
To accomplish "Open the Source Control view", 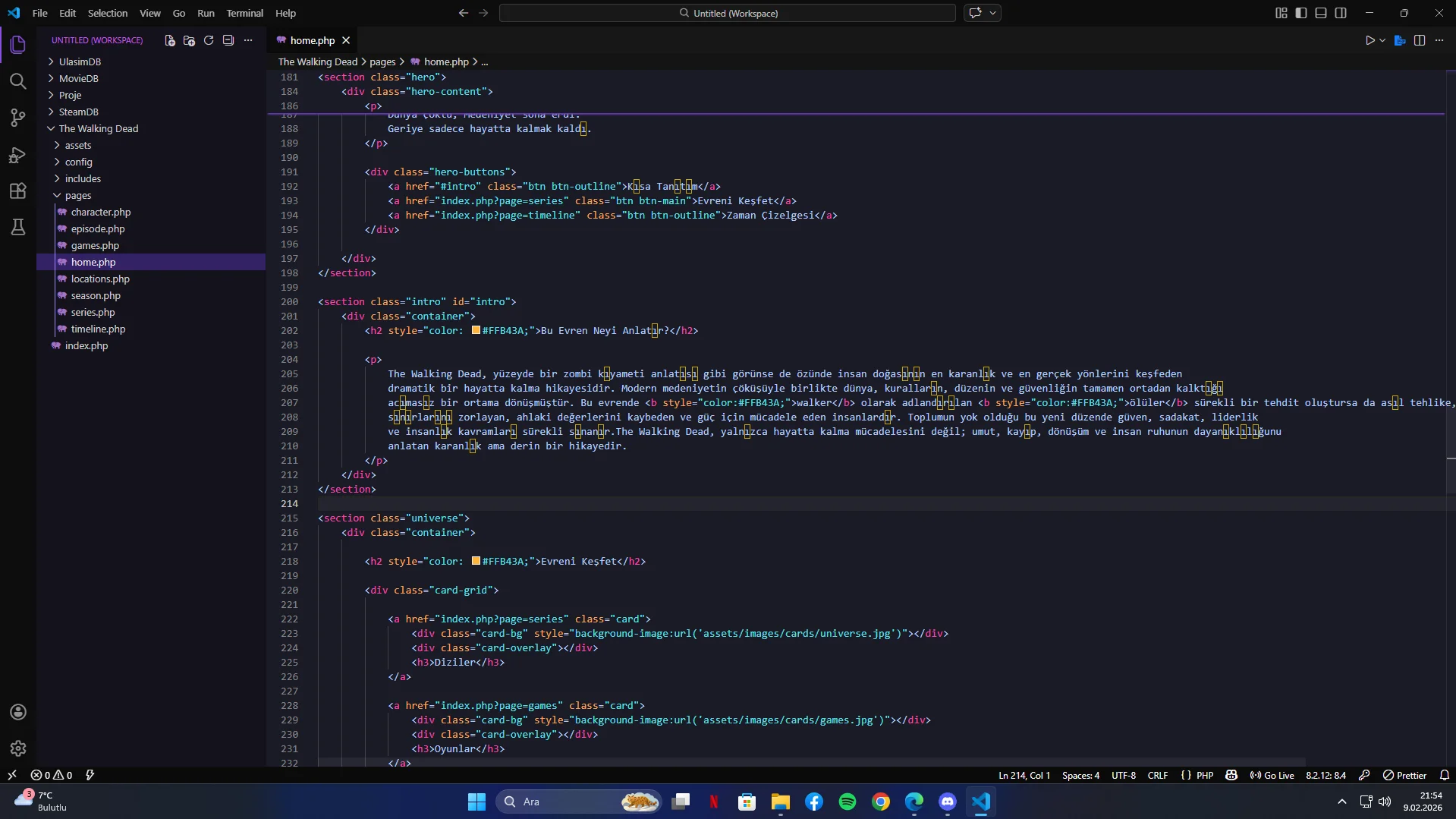I will pyautogui.click(x=18, y=118).
